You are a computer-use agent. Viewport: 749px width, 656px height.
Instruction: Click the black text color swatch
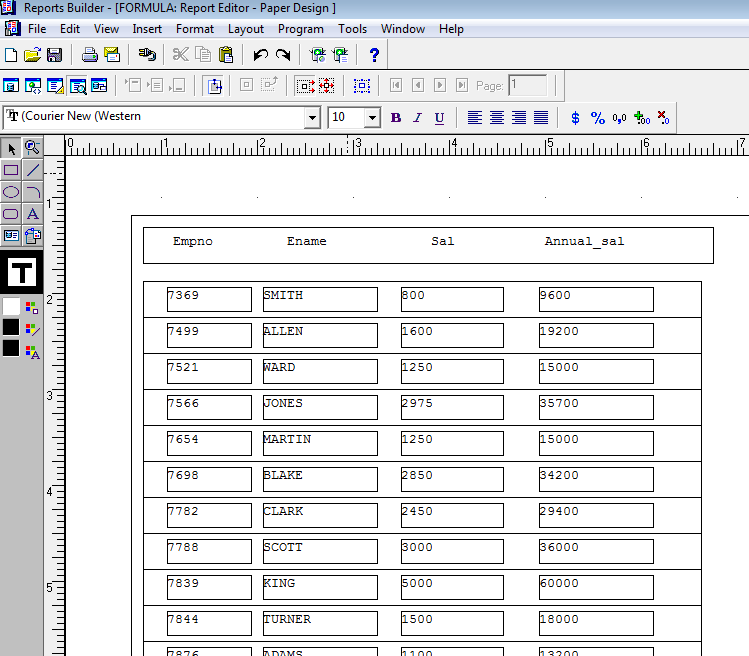[x=11, y=349]
